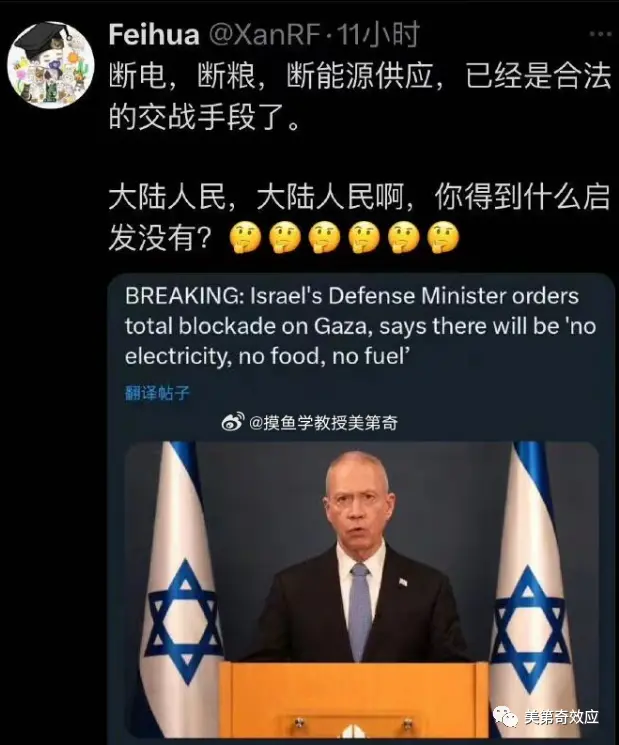Click the first thinking-face emoji

(x=245, y=237)
